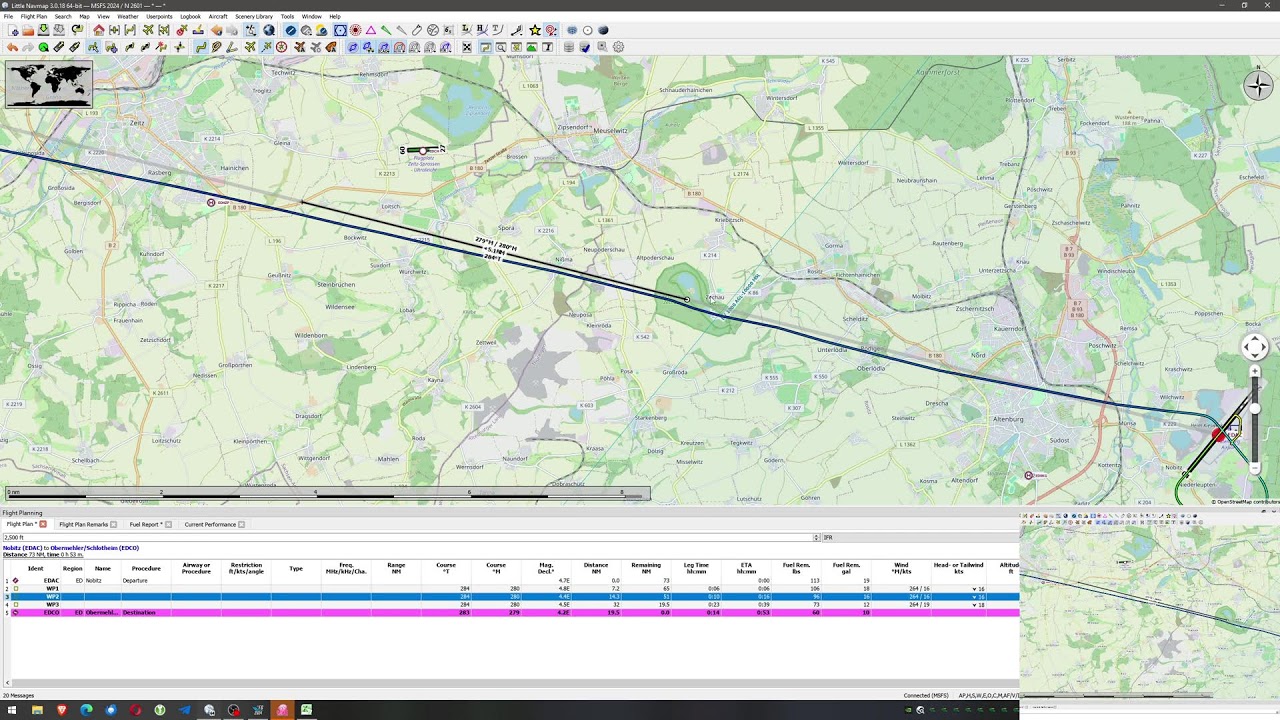Click the cruise altitude spinner arrows
This screenshot has height=720, width=1280.
click(x=816, y=537)
